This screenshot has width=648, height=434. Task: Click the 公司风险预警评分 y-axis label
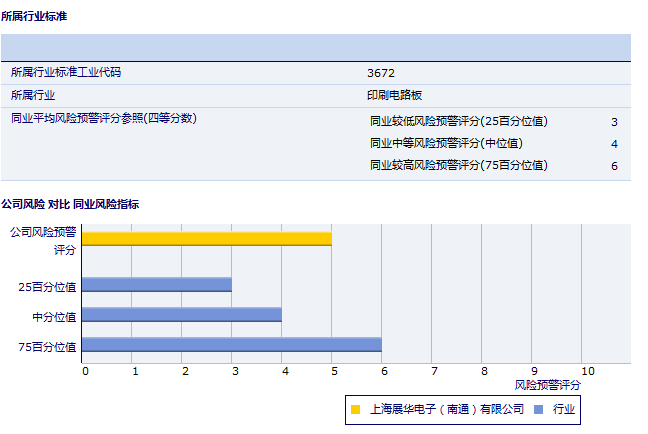pyautogui.click(x=43, y=240)
